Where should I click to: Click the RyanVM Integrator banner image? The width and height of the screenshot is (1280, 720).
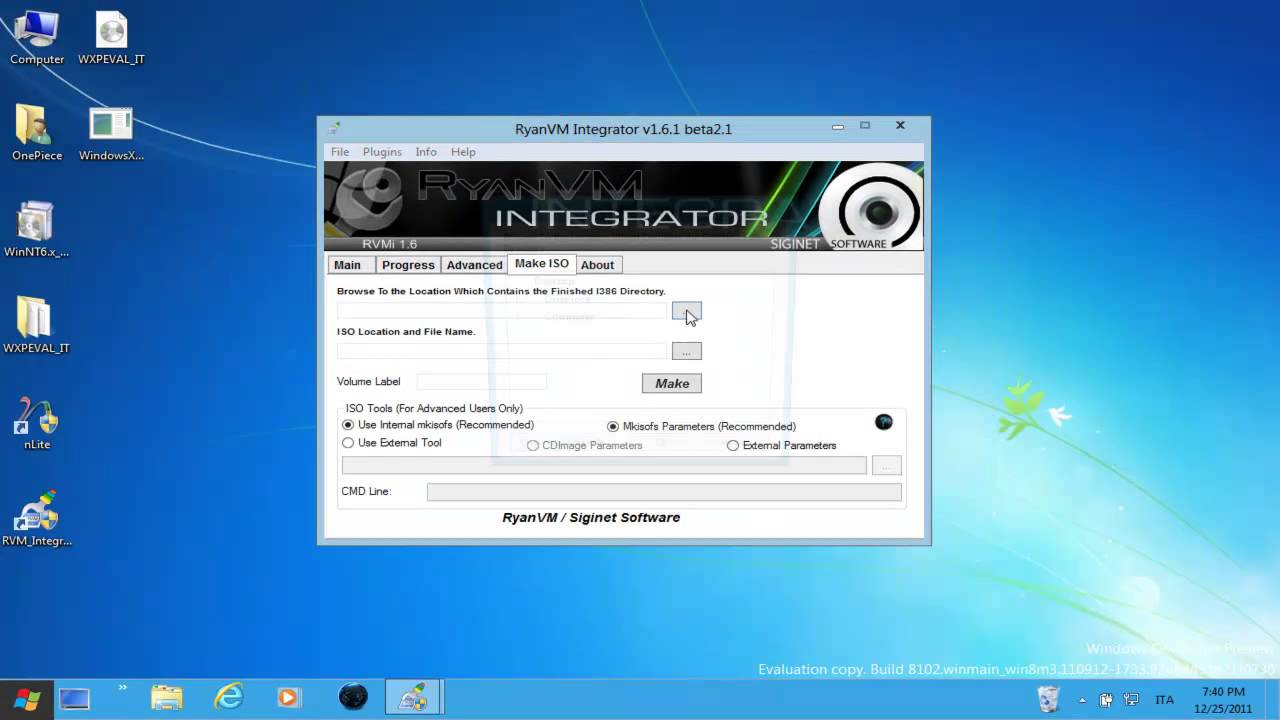click(624, 206)
